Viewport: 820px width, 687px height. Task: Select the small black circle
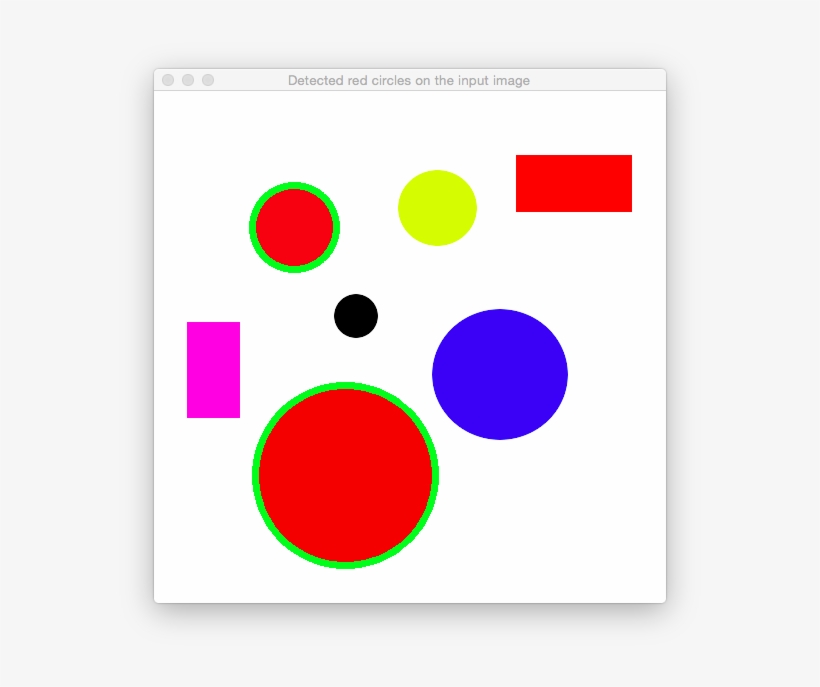[x=355, y=315]
